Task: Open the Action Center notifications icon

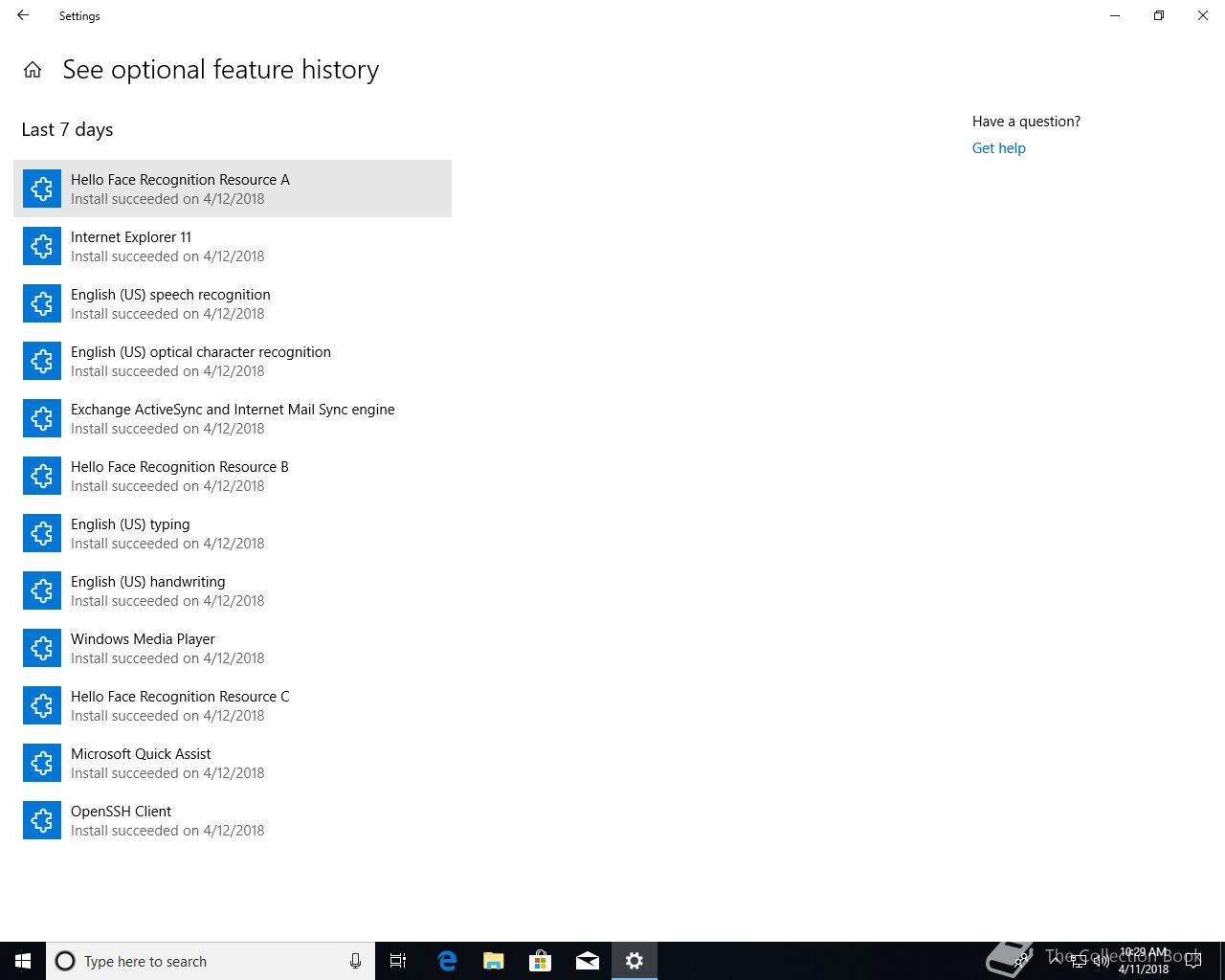Action: point(1193,961)
